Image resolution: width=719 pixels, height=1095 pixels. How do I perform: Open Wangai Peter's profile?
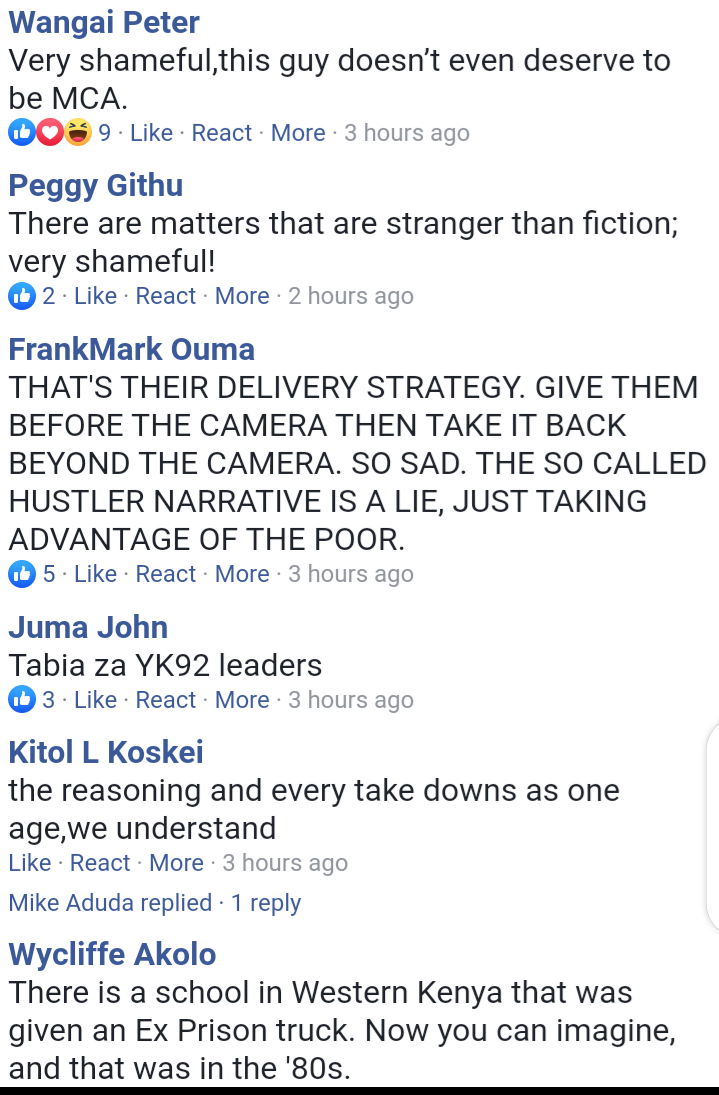tap(104, 22)
